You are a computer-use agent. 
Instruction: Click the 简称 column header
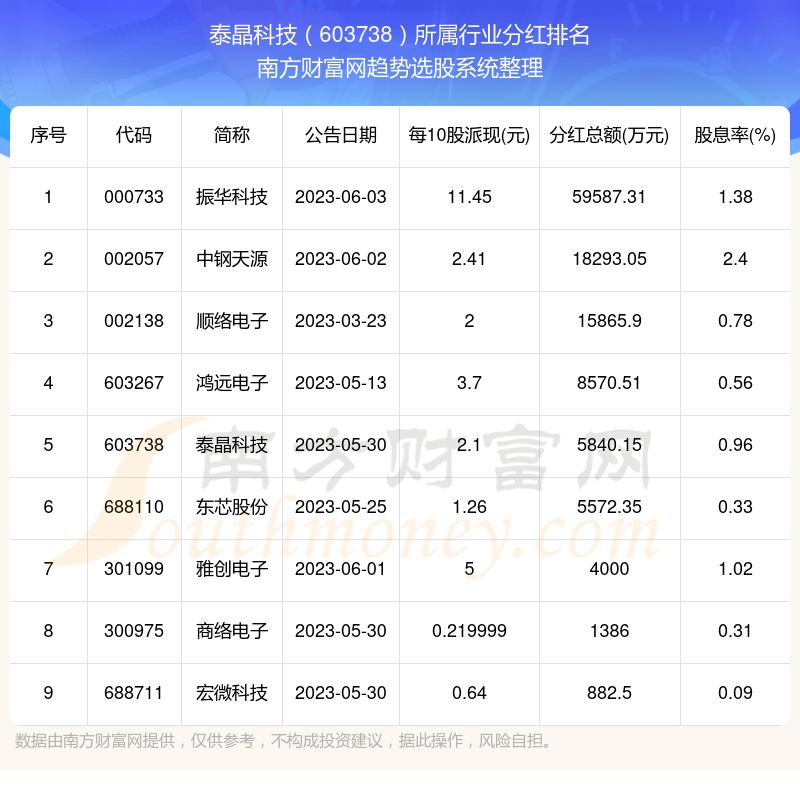click(232, 135)
